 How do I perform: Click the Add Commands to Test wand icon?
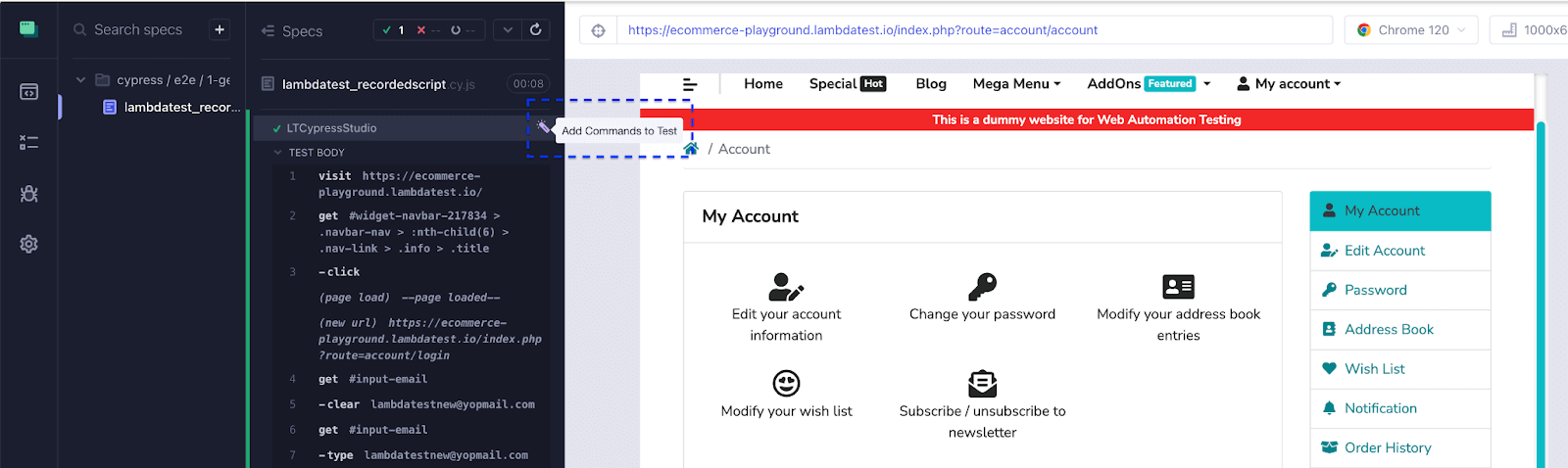(544, 127)
